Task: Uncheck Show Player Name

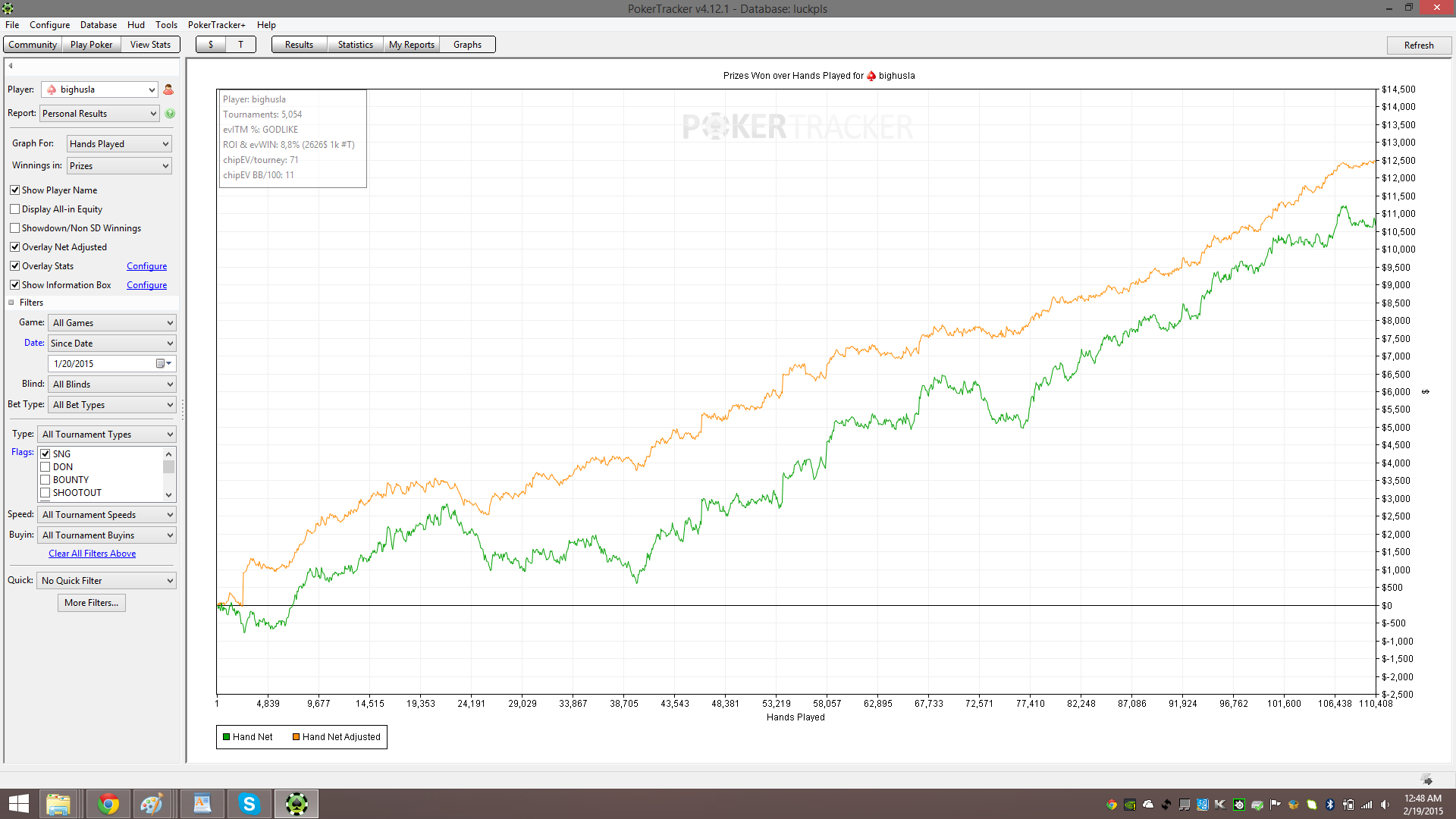Action: click(x=14, y=190)
